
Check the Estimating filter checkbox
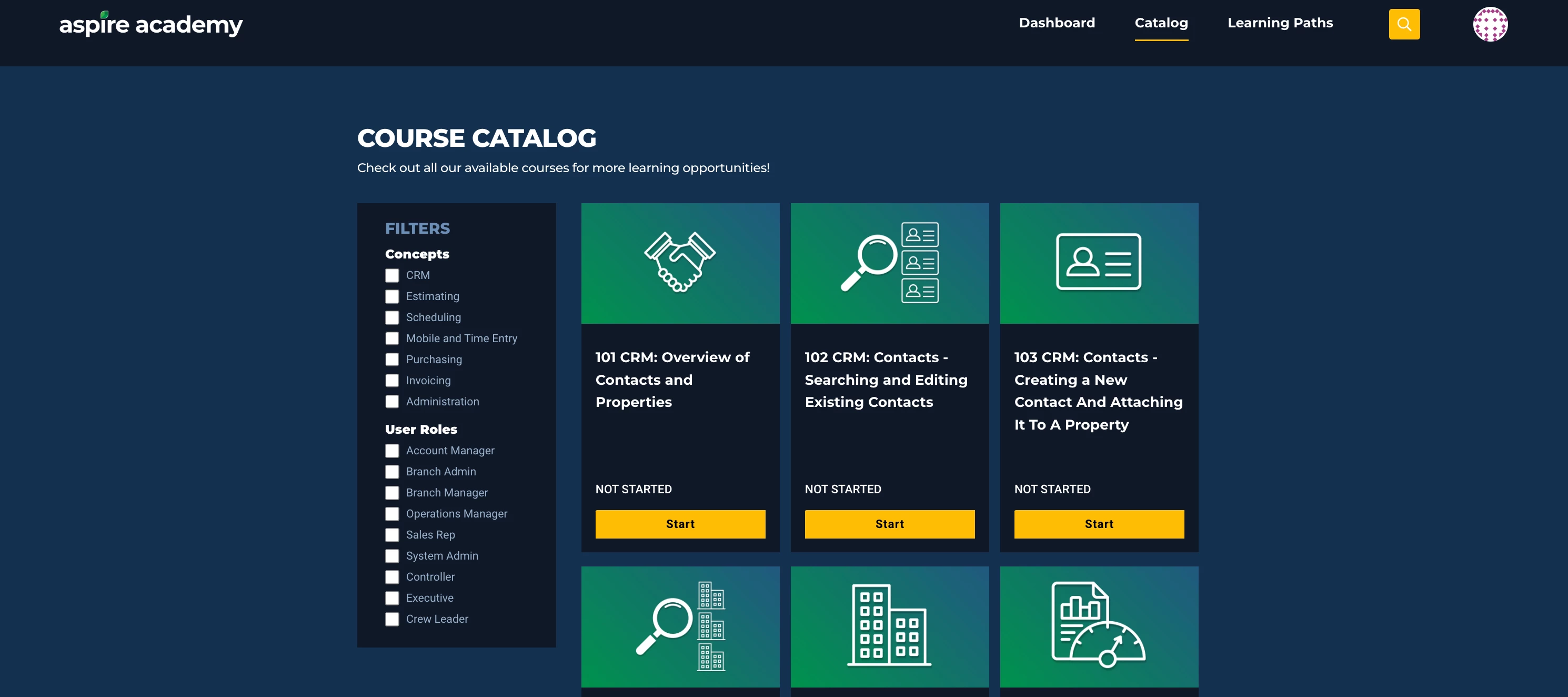pos(392,296)
